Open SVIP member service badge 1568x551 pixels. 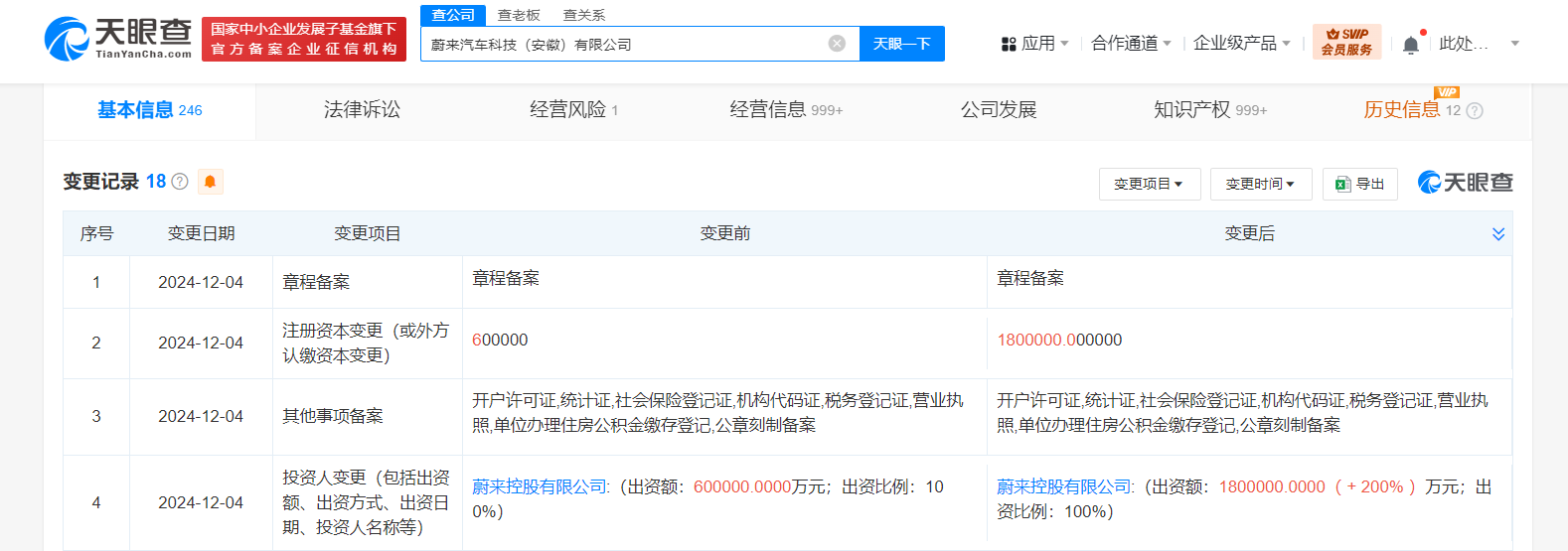tap(1346, 43)
